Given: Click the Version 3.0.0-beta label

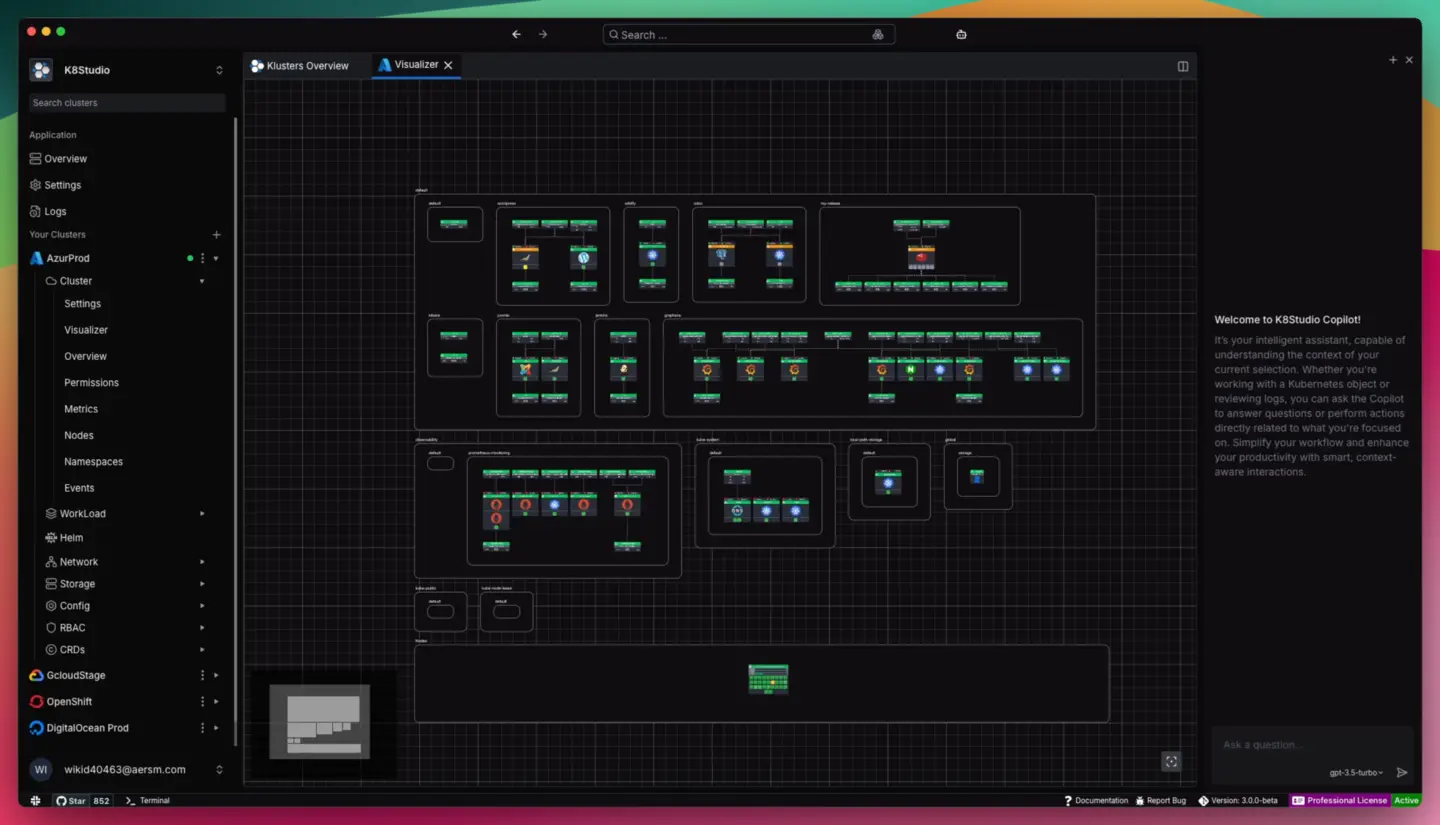Looking at the screenshot, I should (1237, 801).
